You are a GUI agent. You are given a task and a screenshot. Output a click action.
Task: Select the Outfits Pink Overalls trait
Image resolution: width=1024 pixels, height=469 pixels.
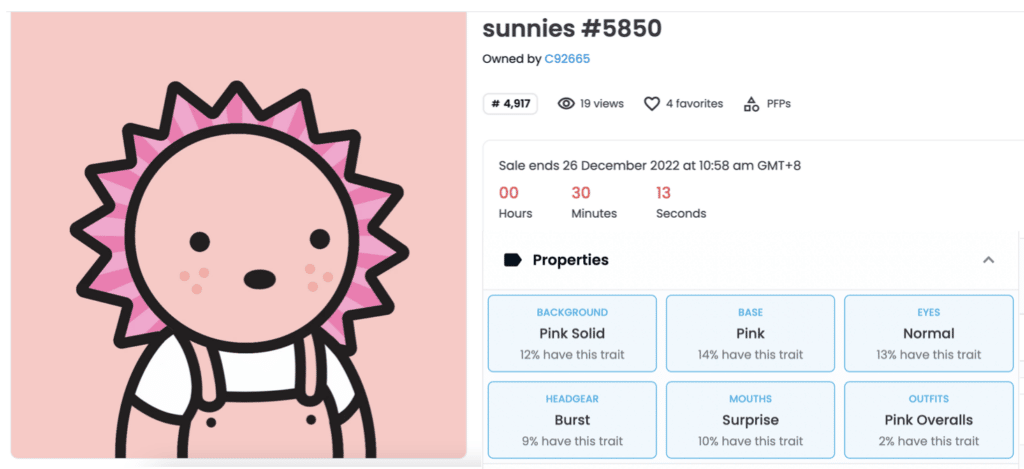pyautogui.click(x=928, y=420)
